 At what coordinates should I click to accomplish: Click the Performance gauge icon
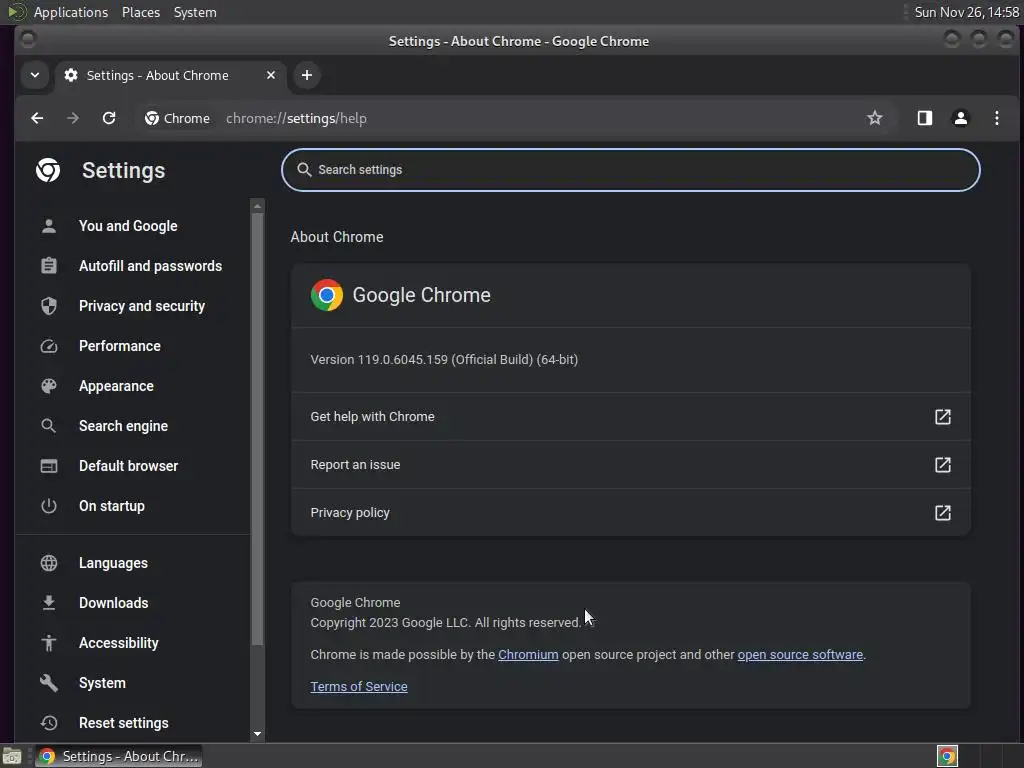pos(49,346)
